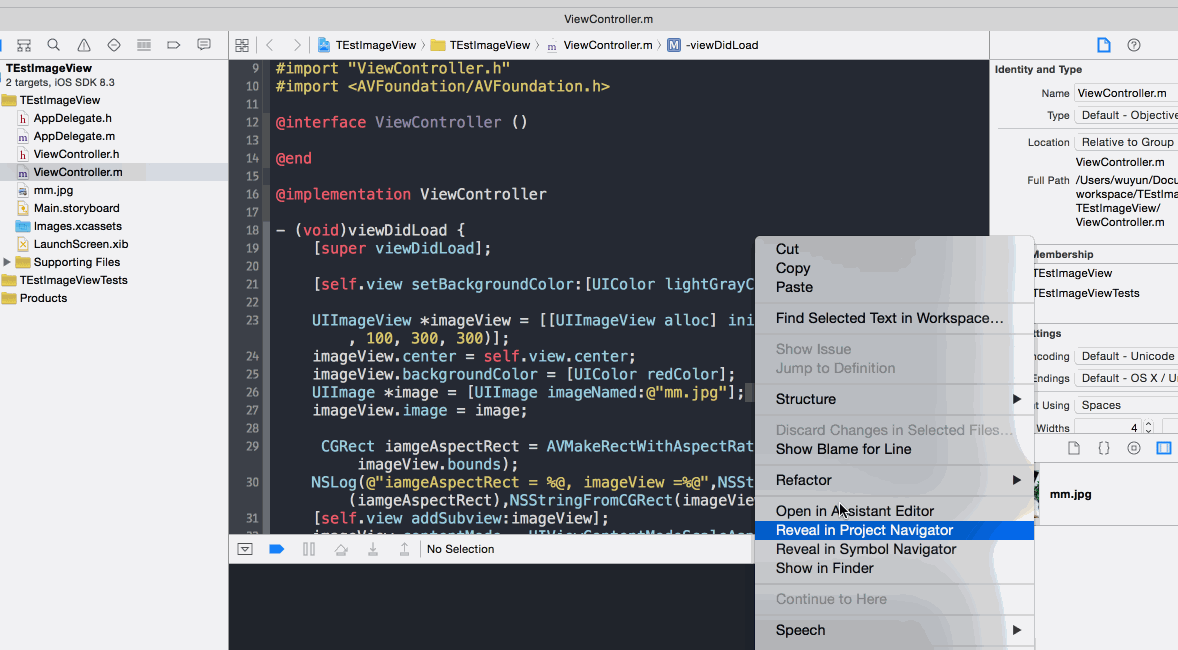Open the Quick Help inspector icon
Image resolution: width=1178 pixels, height=650 pixels.
click(x=1134, y=45)
